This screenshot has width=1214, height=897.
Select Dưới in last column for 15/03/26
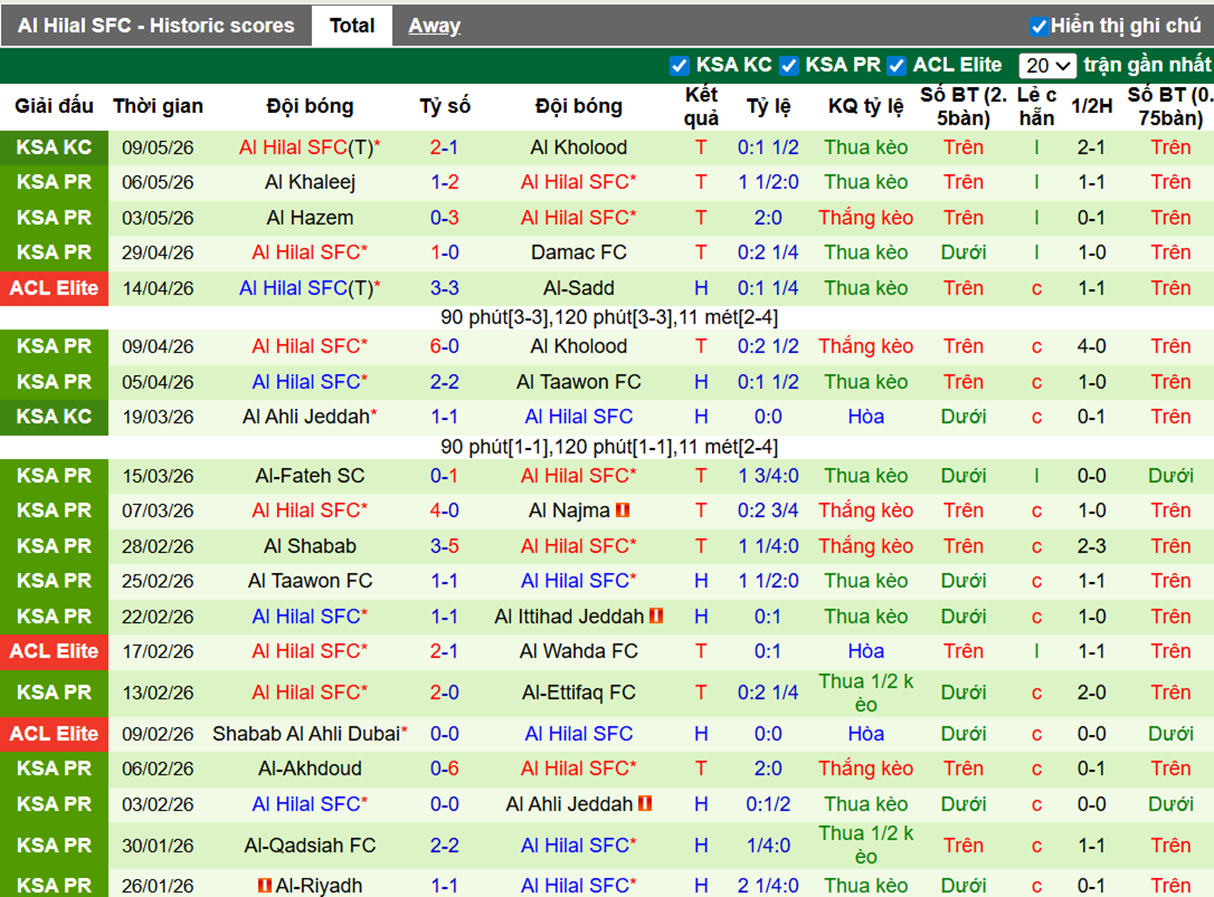(1170, 476)
